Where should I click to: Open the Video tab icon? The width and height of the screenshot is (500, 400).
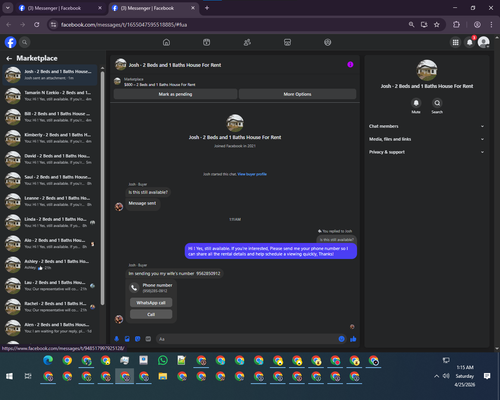click(207, 42)
